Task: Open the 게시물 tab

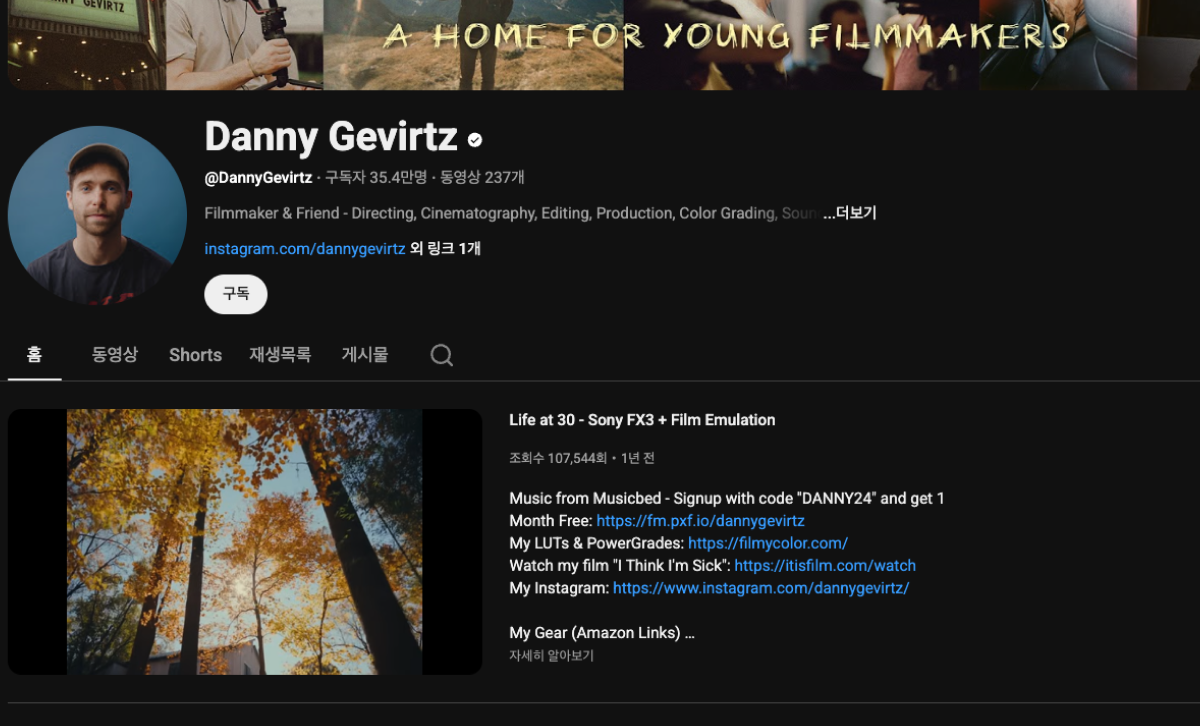Action: coord(365,355)
